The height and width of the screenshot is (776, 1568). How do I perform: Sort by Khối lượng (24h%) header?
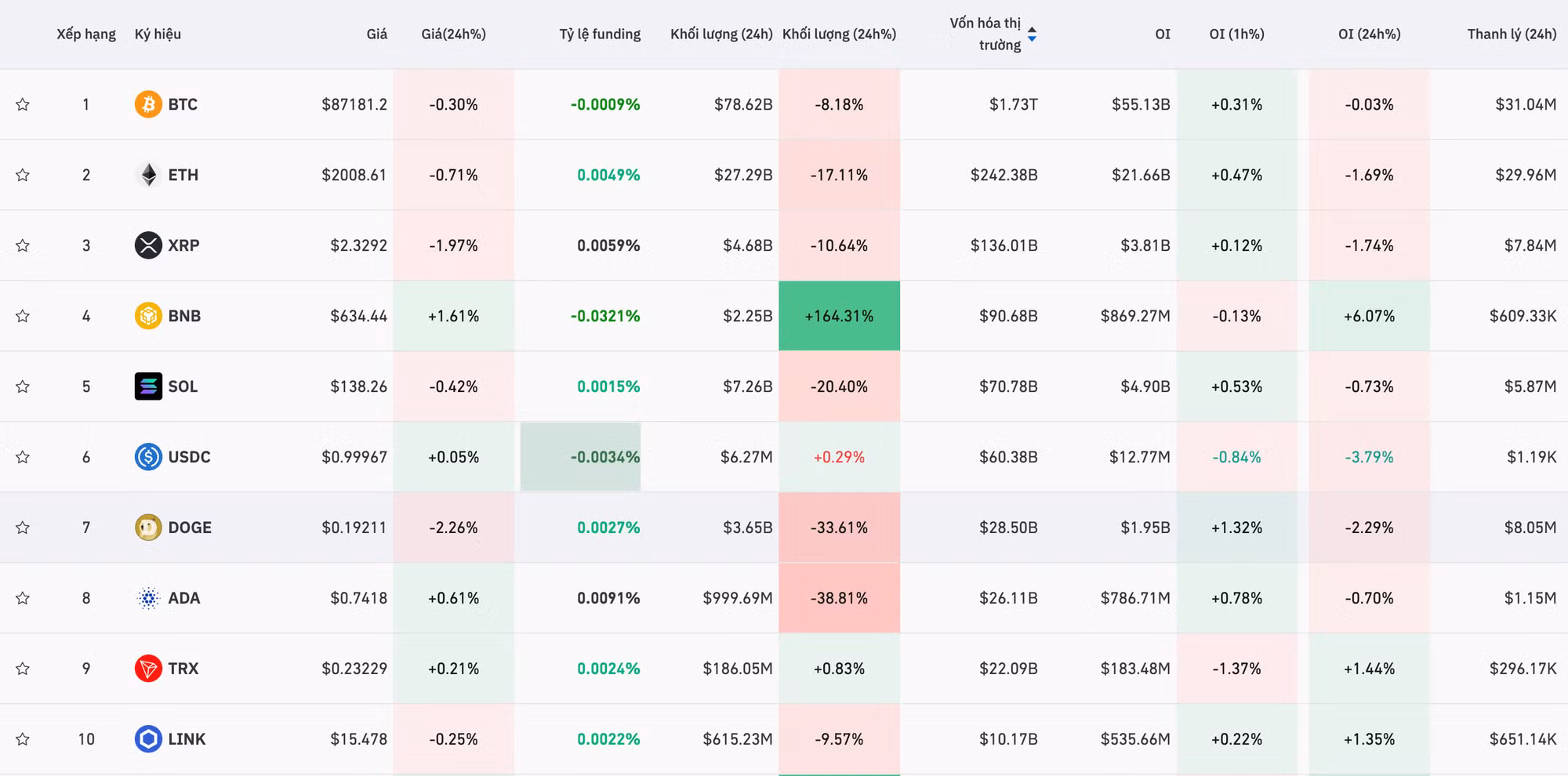click(x=839, y=34)
